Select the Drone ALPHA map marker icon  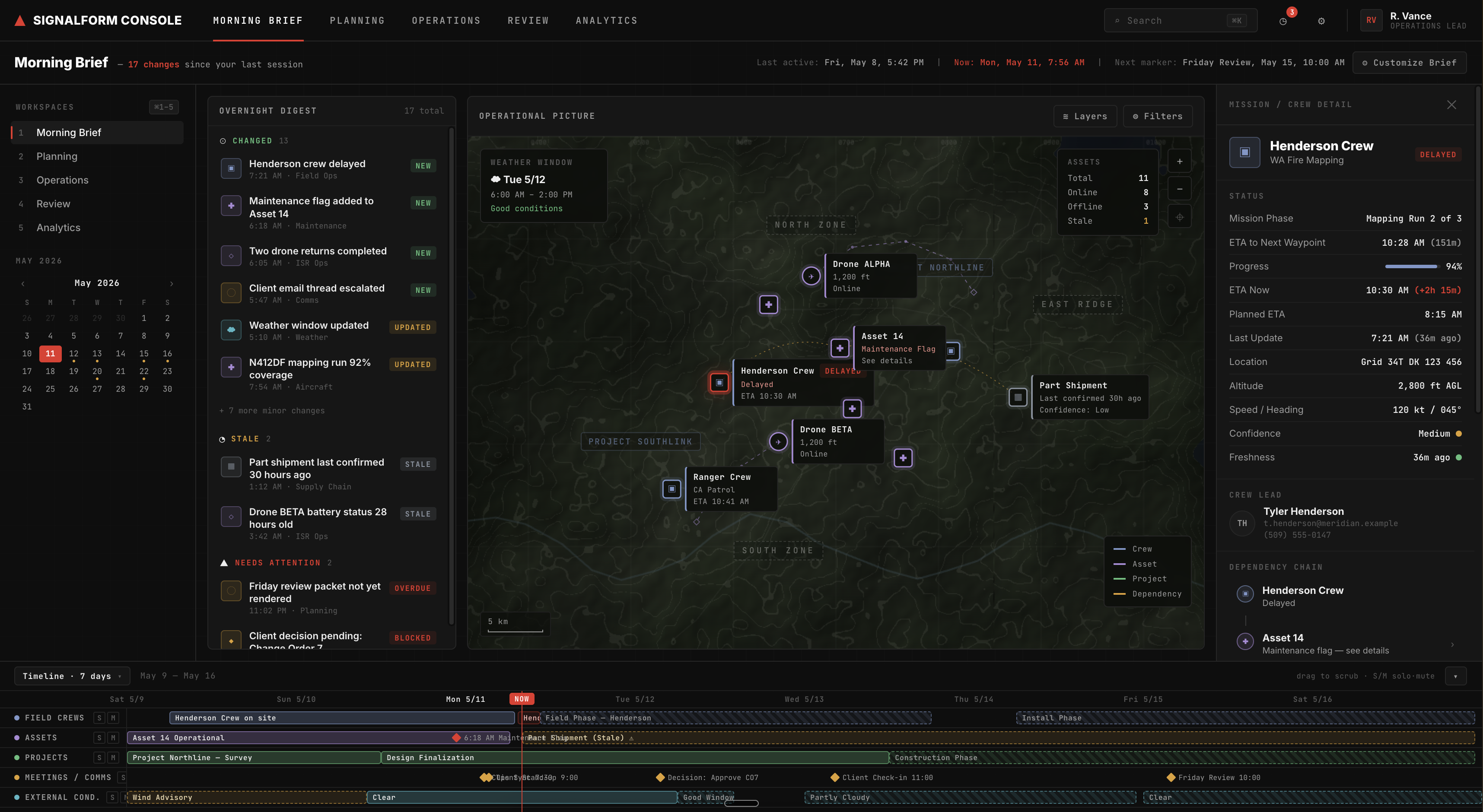(x=811, y=276)
